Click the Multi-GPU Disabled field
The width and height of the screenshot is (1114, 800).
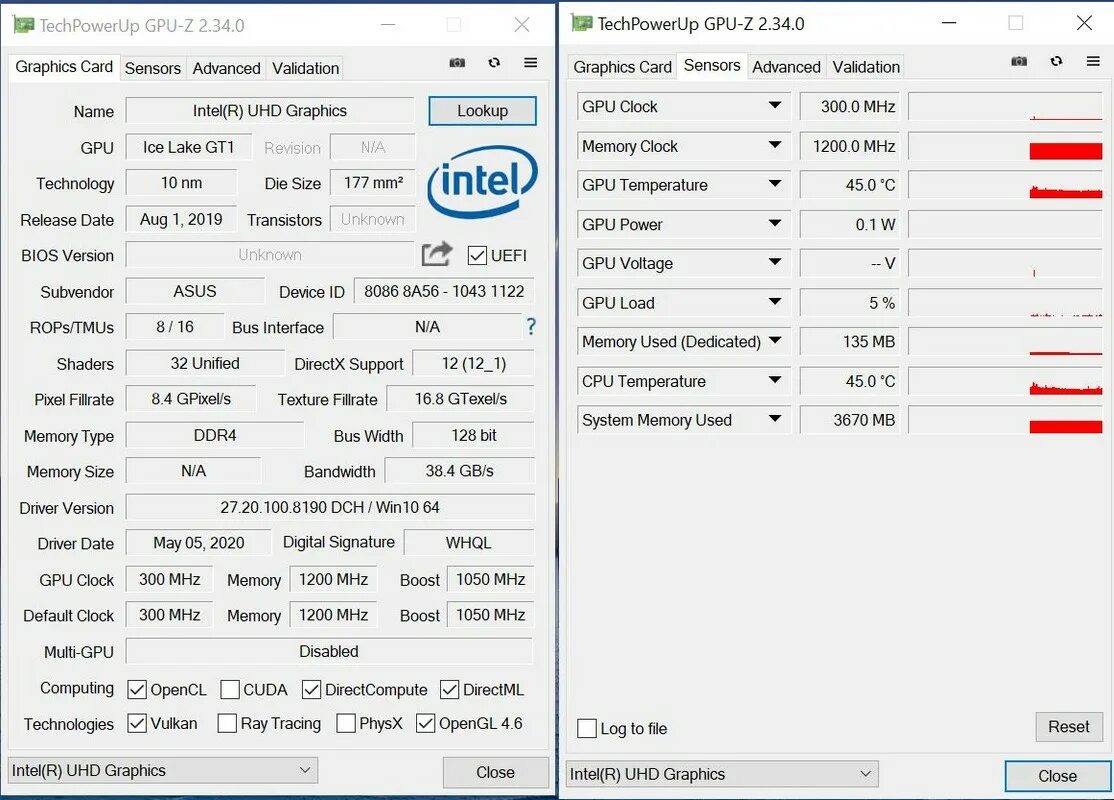click(329, 652)
